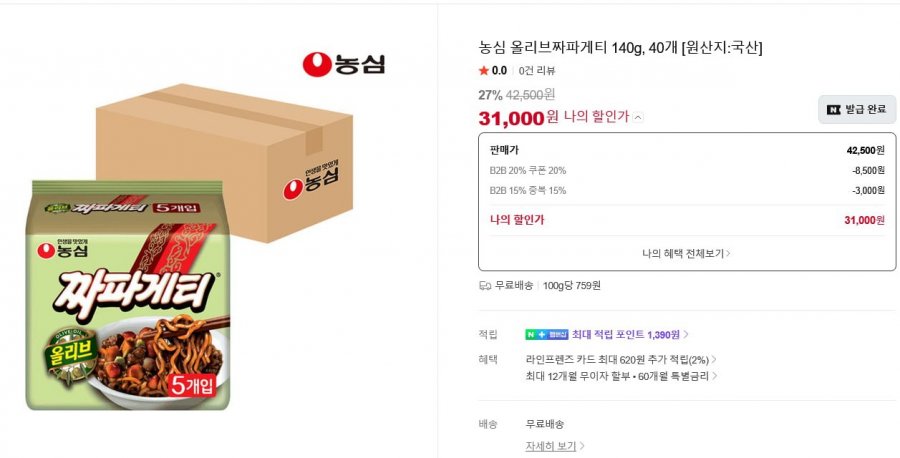
Task: Click the product title 농심 올리브짜파게티
Action: tap(620, 48)
